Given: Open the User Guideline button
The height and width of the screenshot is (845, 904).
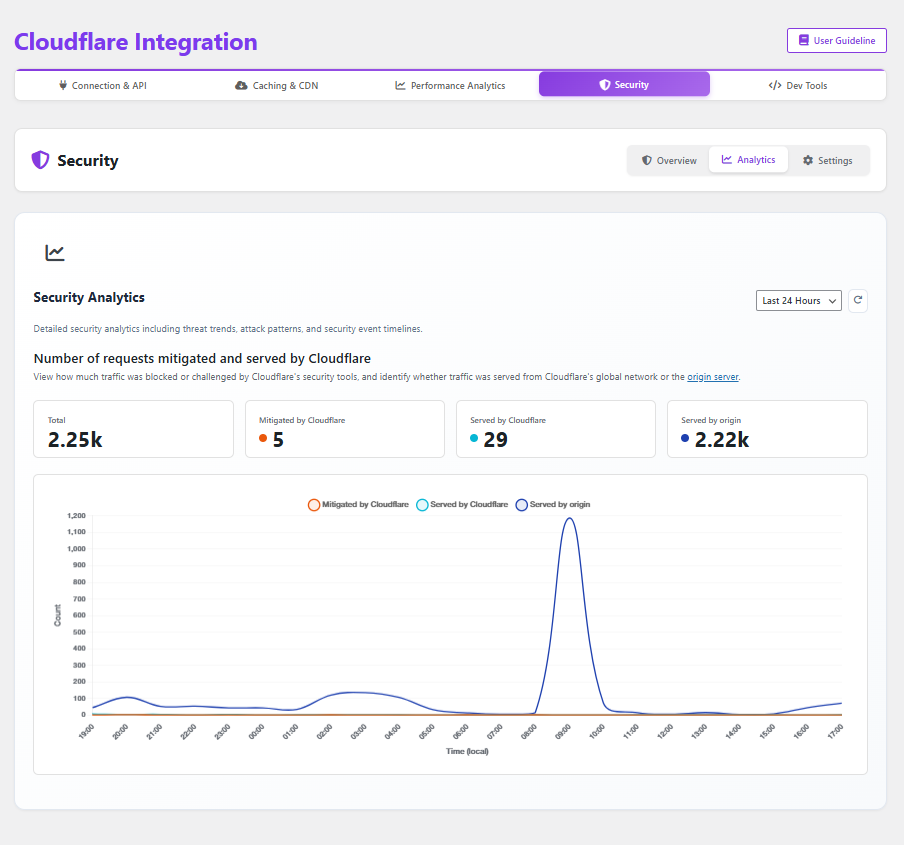Looking at the screenshot, I should [836, 41].
